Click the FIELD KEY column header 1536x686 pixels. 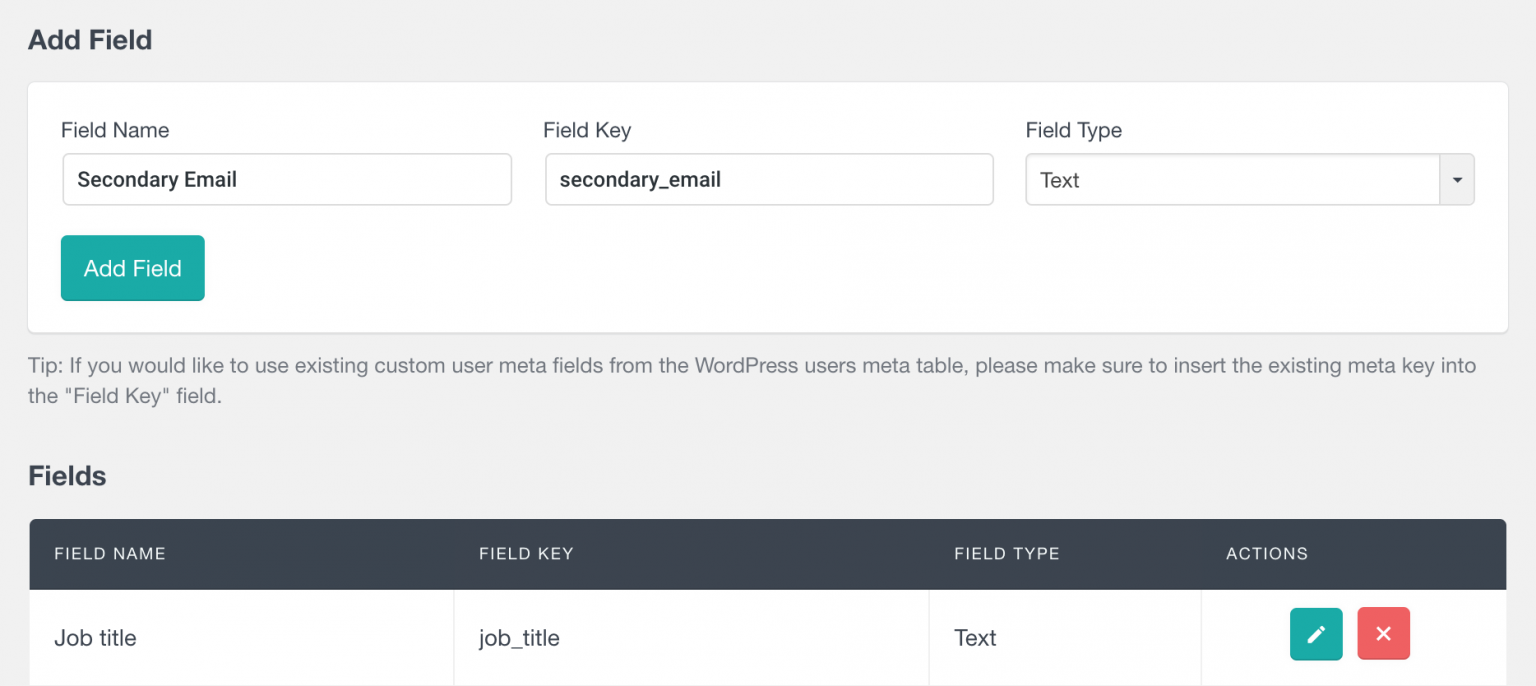pyautogui.click(x=526, y=553)
